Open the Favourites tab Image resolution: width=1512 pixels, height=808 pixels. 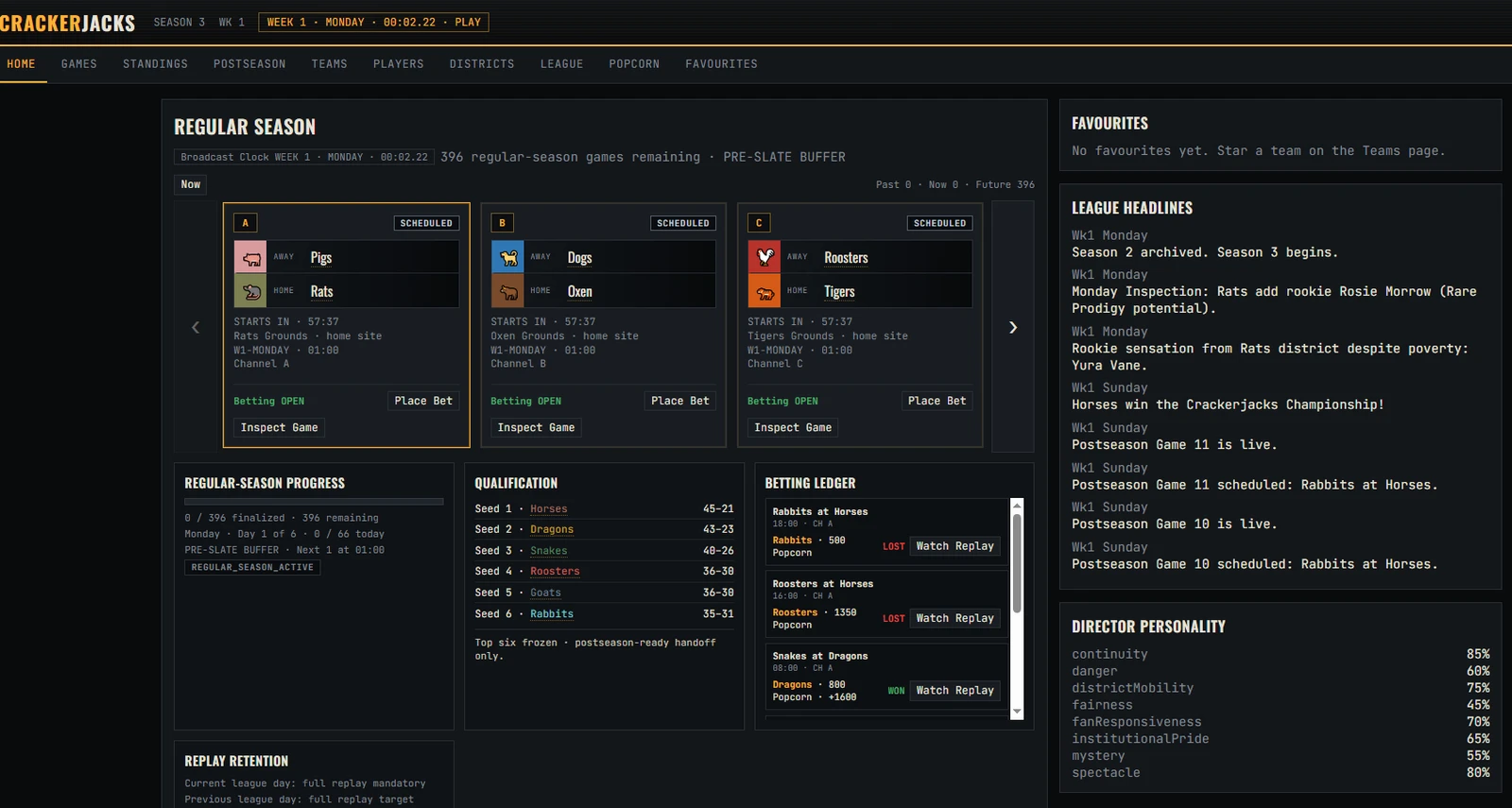coord(722,64)
